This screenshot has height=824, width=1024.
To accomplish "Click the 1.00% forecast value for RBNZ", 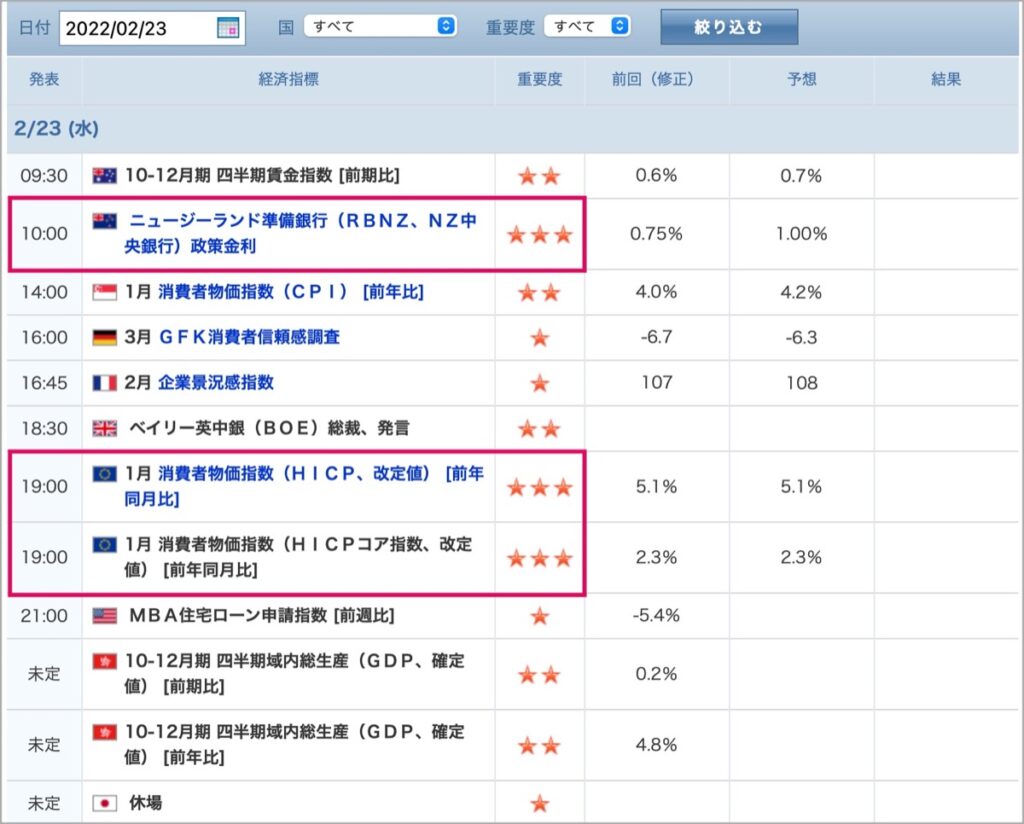I will [801, 234].
